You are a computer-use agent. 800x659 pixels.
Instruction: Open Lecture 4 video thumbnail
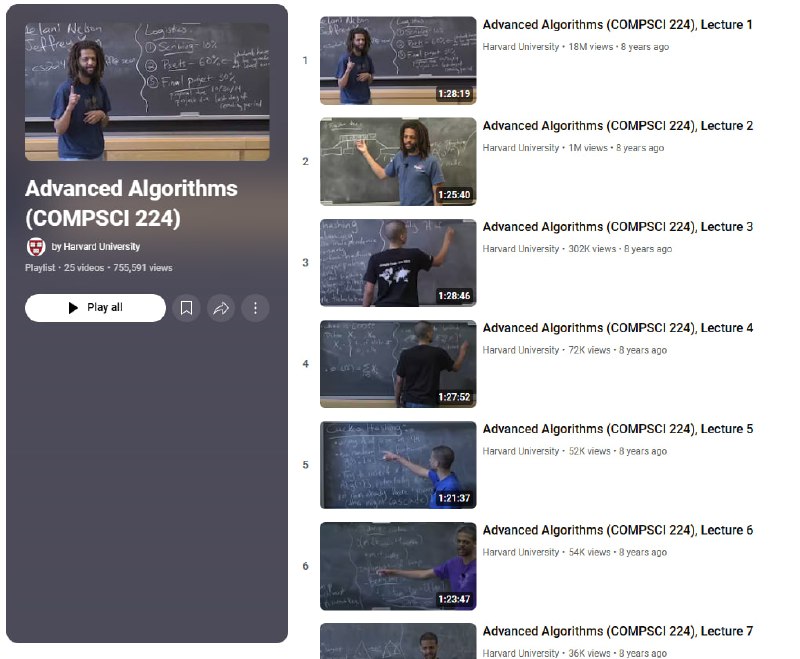(398, 364)
